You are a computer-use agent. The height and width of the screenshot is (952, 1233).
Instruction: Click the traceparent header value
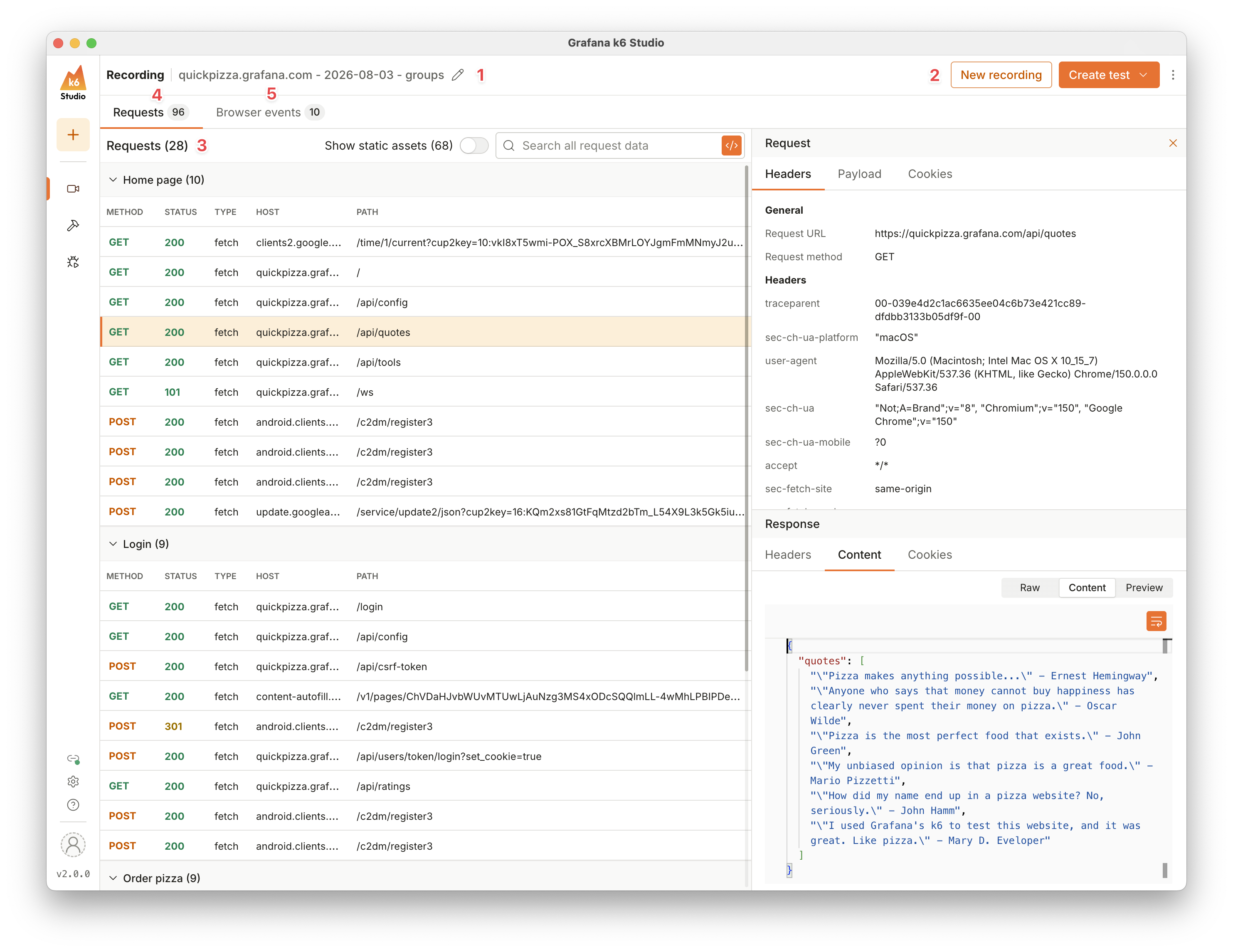point(980,310)
